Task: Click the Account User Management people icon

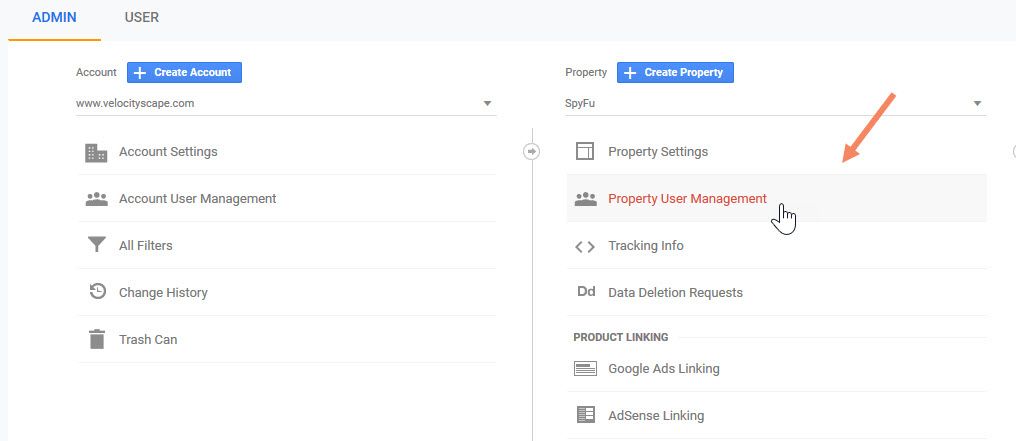Action: point(96,199)
